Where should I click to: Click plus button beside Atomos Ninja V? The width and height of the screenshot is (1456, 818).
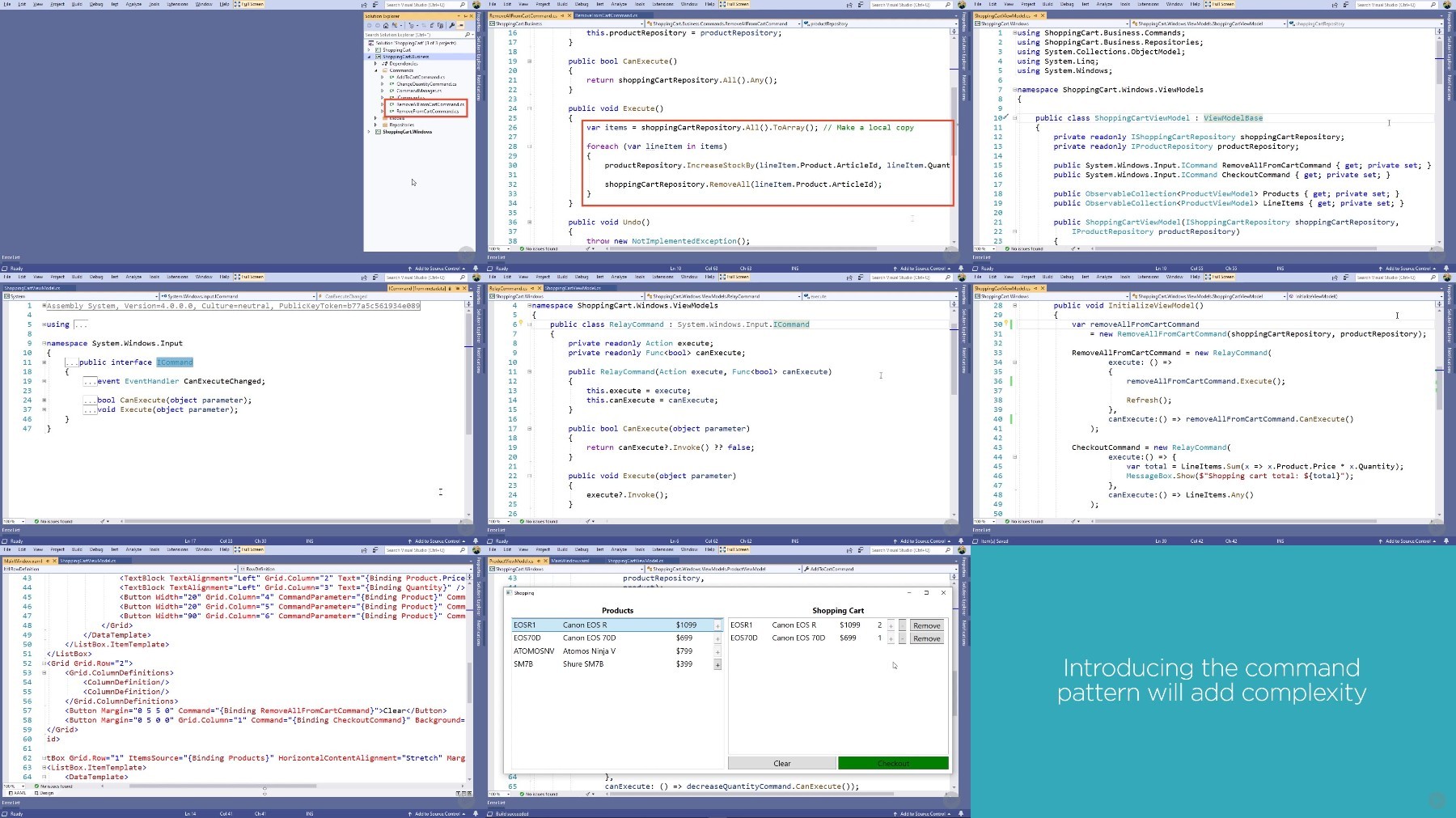717,651
